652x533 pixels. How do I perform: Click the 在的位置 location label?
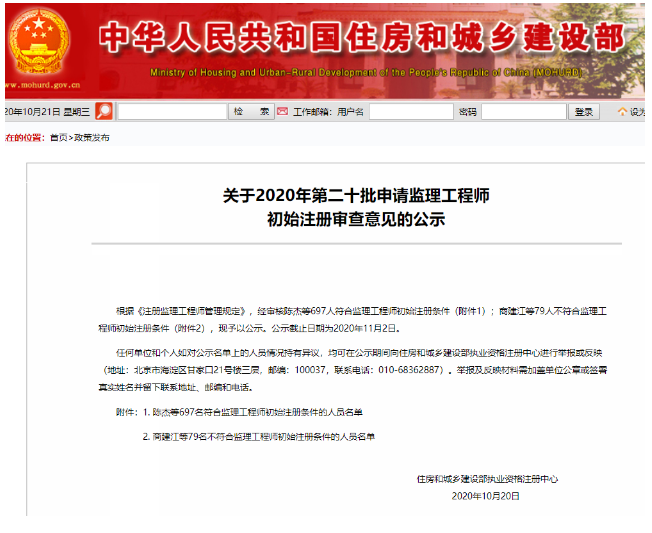tap(25, 138)
